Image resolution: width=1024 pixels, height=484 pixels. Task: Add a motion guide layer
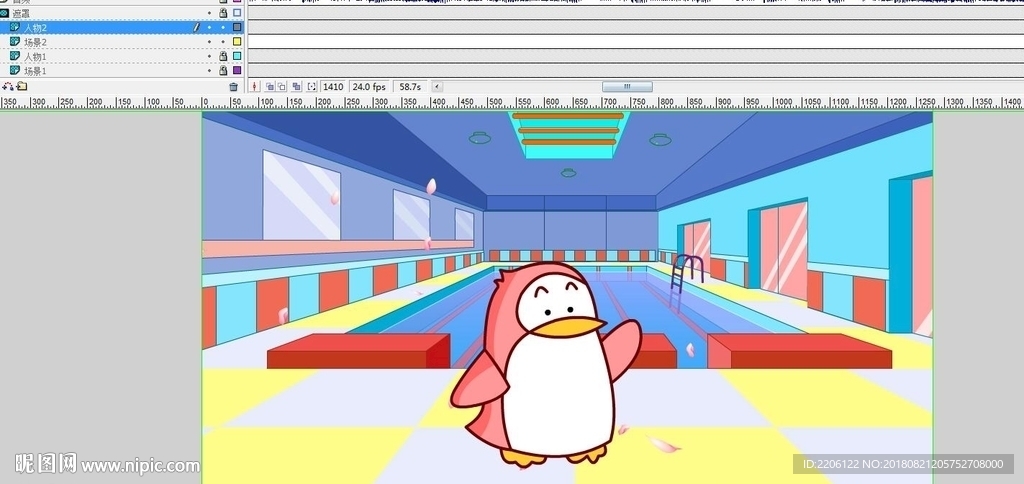[7, 86]
